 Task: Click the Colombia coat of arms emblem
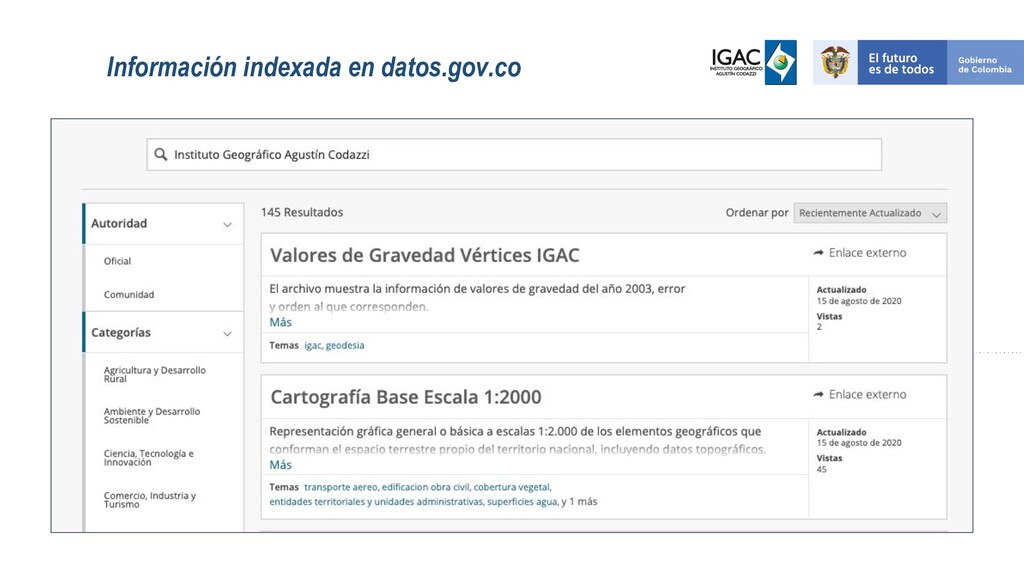pyautogui.click(x=835, y=63)
